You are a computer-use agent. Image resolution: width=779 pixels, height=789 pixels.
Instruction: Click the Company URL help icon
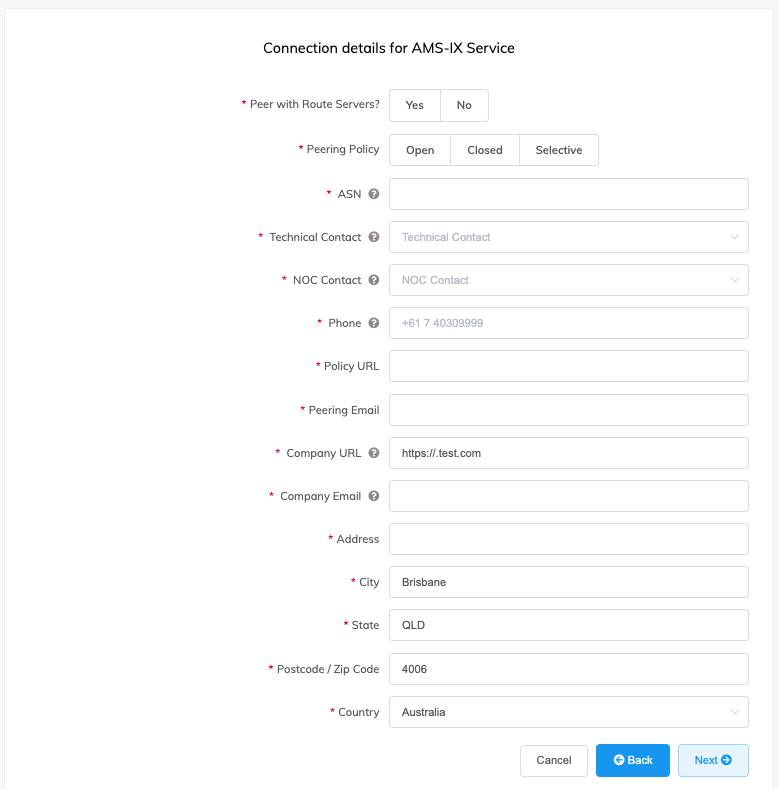374,453
